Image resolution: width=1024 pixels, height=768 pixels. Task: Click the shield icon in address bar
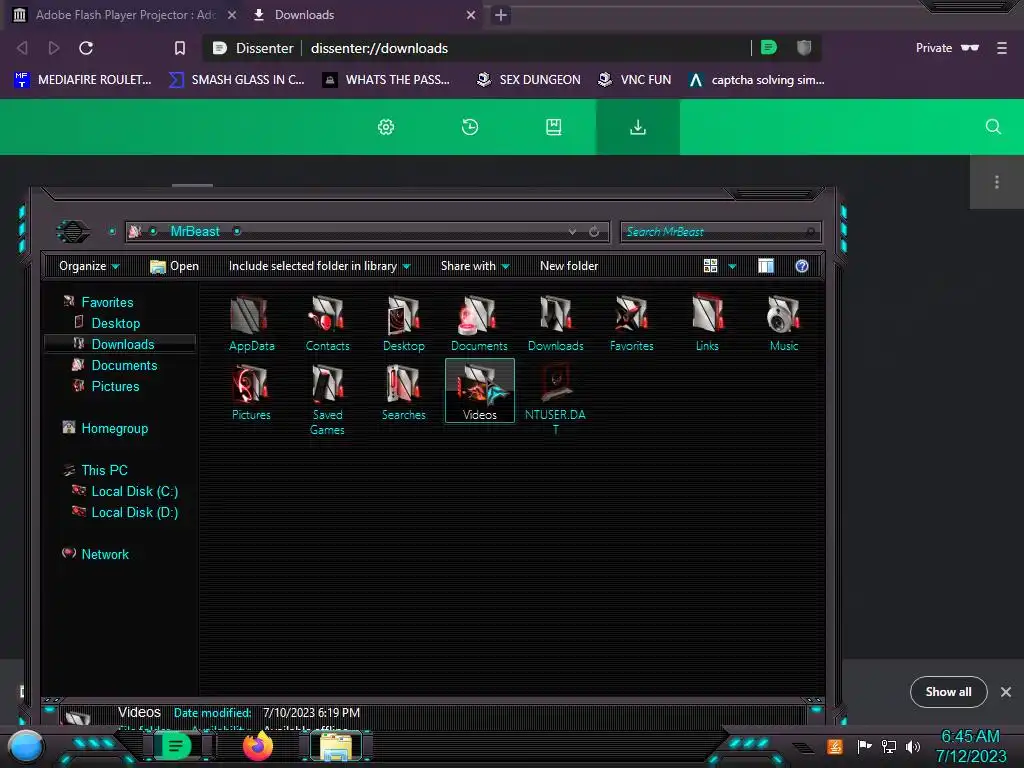click(x=804, y=47)
